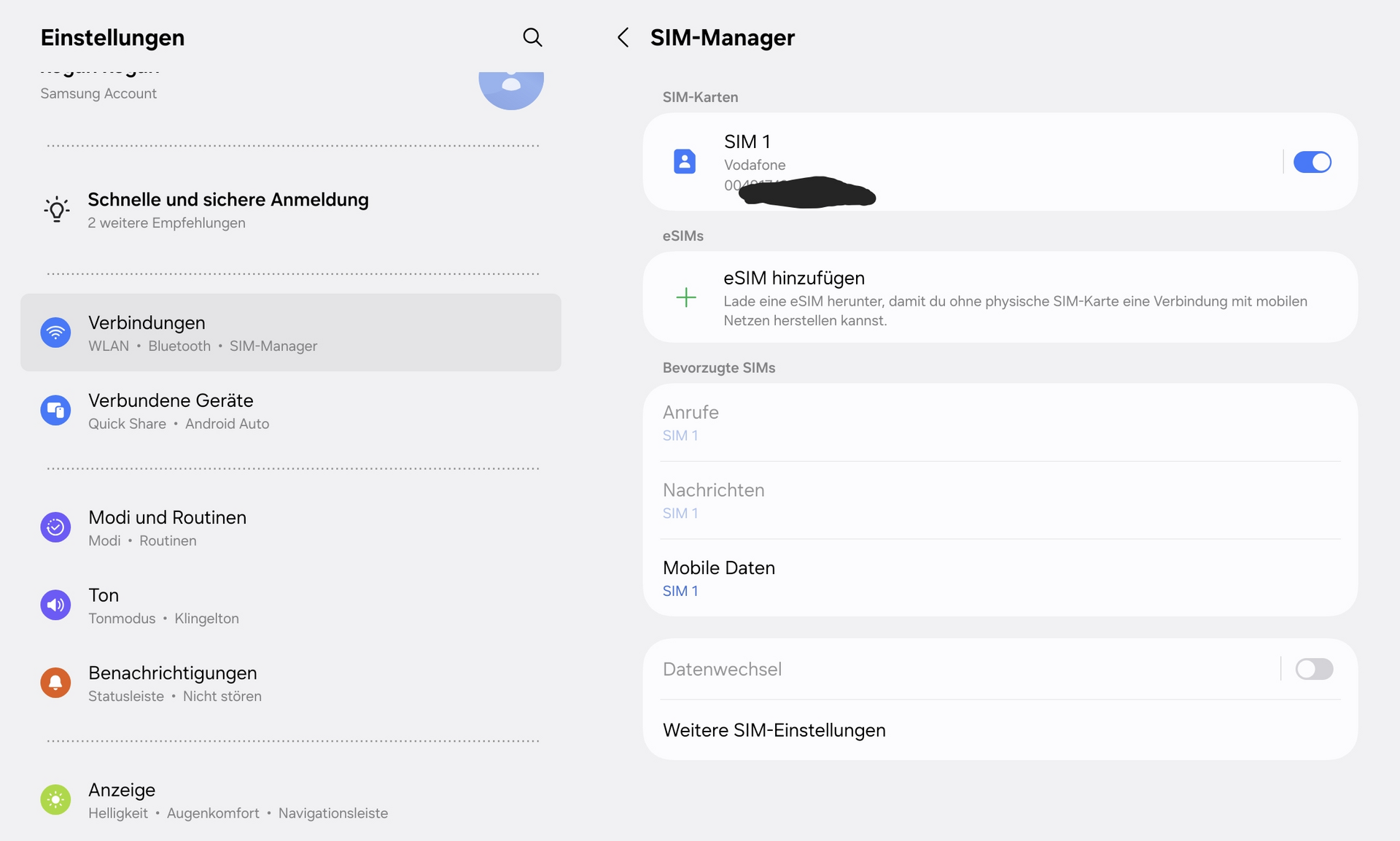
Task: Click the Ton speaker icon
Action: coord(55,605)
